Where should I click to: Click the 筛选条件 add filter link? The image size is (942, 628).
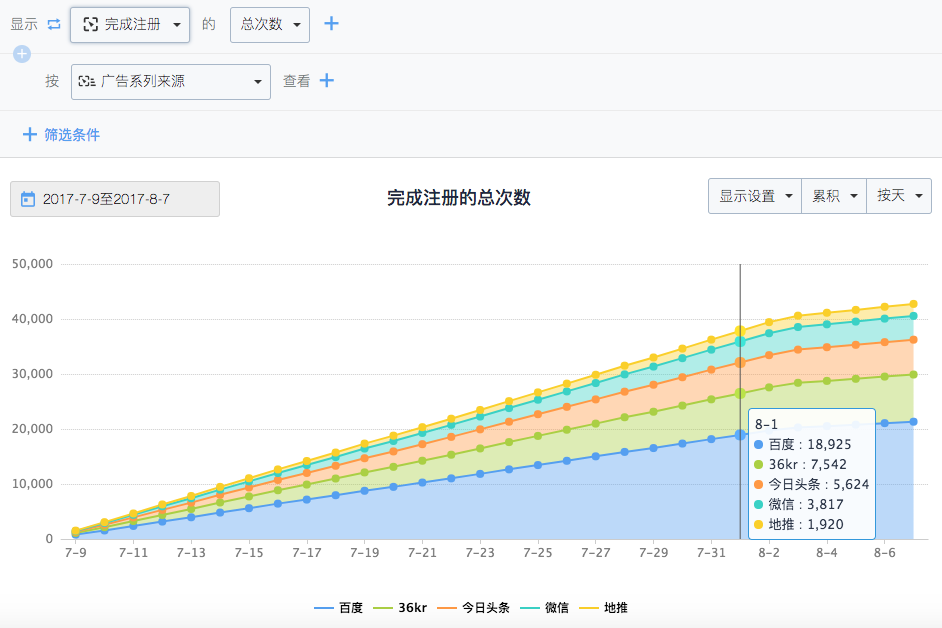click(x=71, y=134)
